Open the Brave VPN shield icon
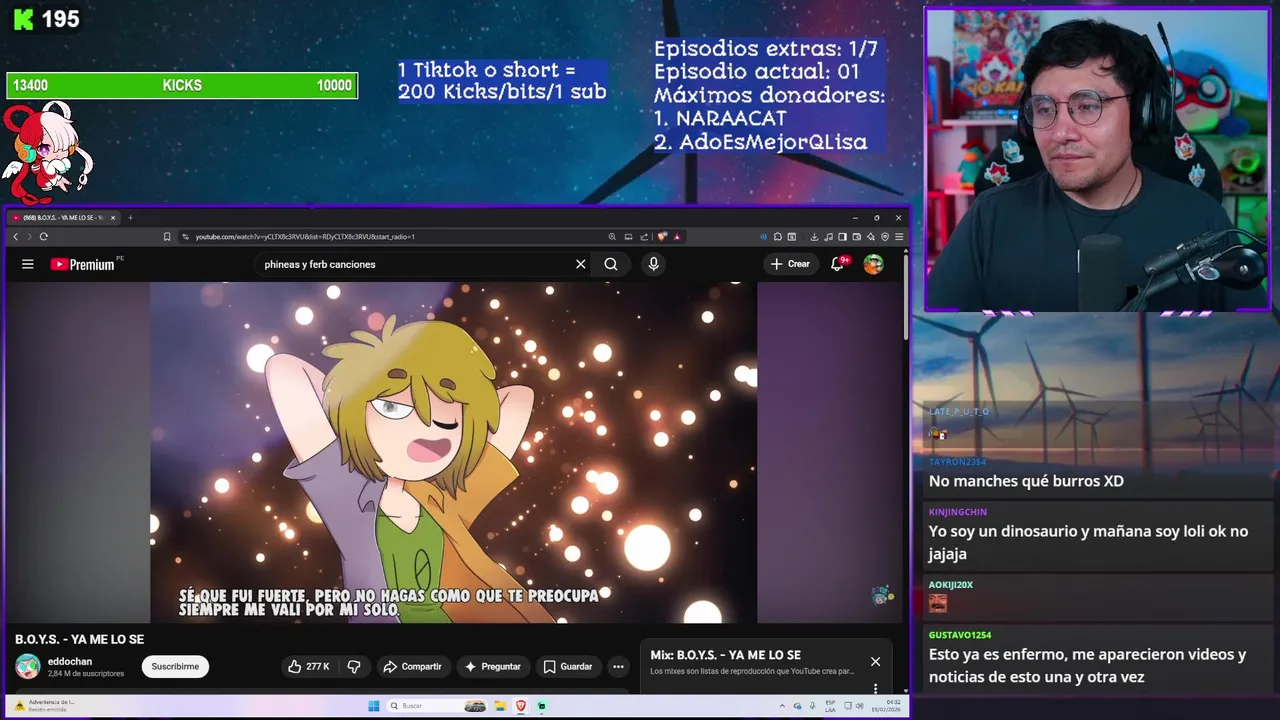The height and width of the screenshot is (720, 1280). (x=885, y=237)
